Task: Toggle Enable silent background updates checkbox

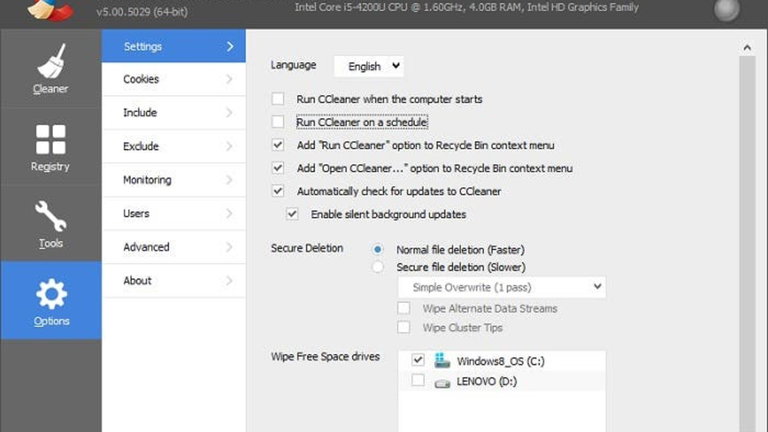Action: point(292,214)
